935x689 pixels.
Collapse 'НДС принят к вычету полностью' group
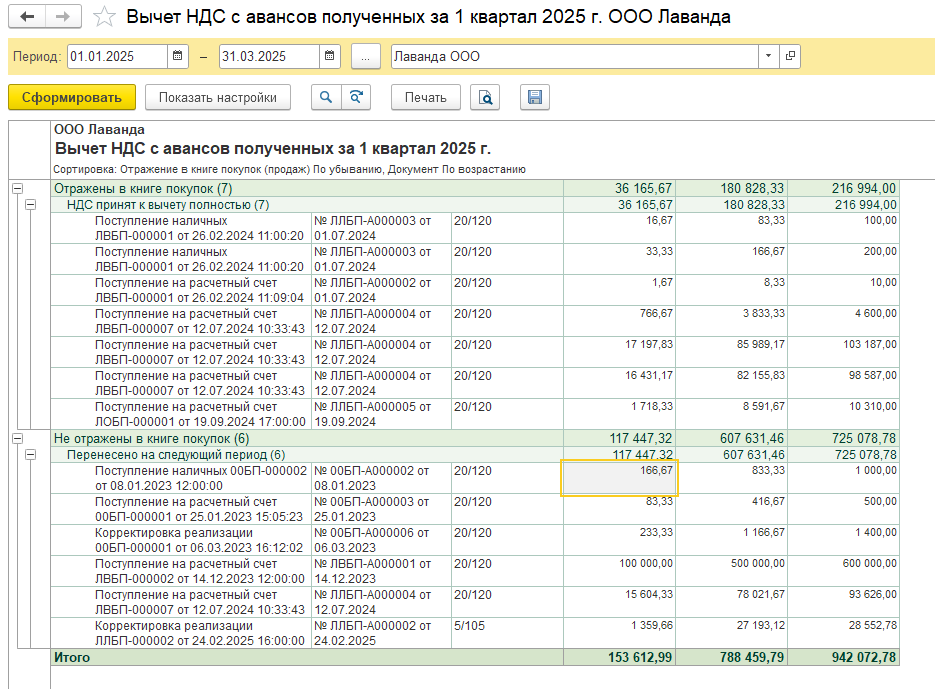click(30, 204)
